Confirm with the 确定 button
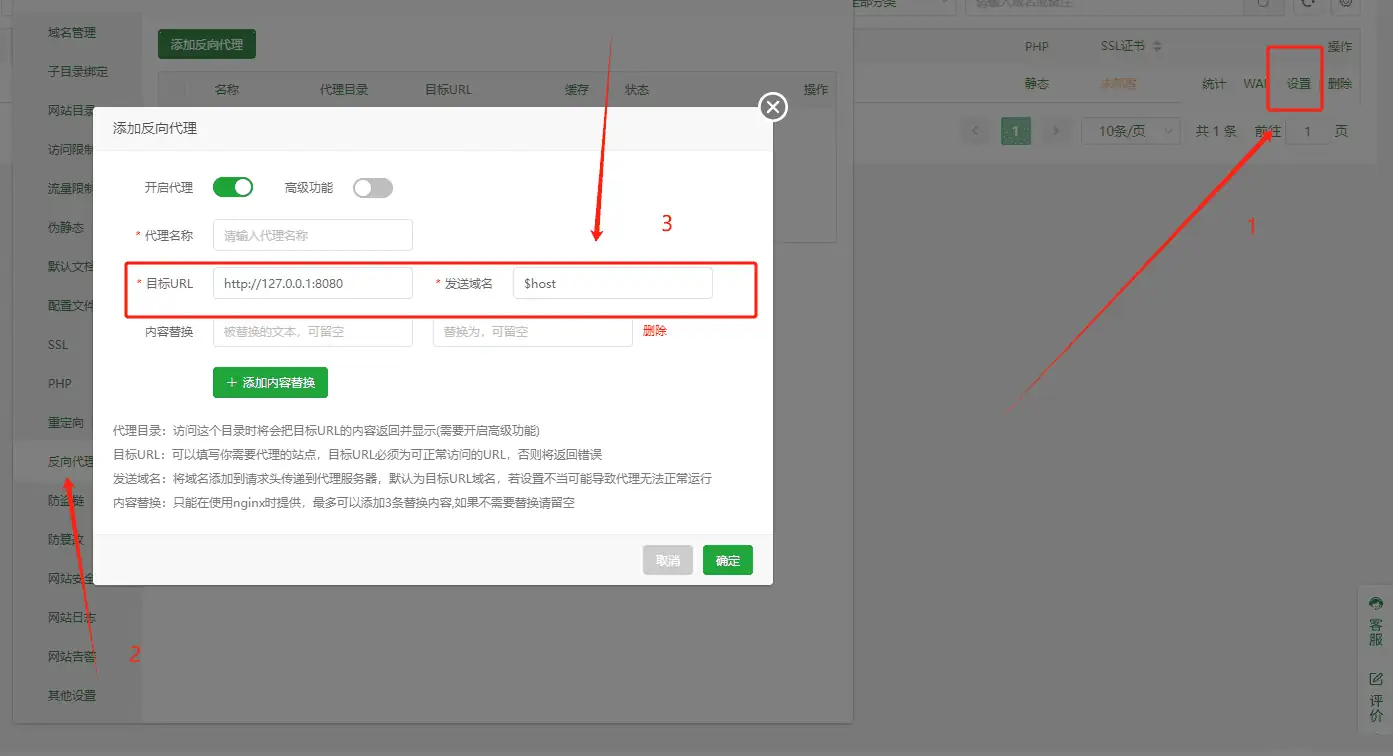This screenshot has height=756, width=1393. click(727, 560)
